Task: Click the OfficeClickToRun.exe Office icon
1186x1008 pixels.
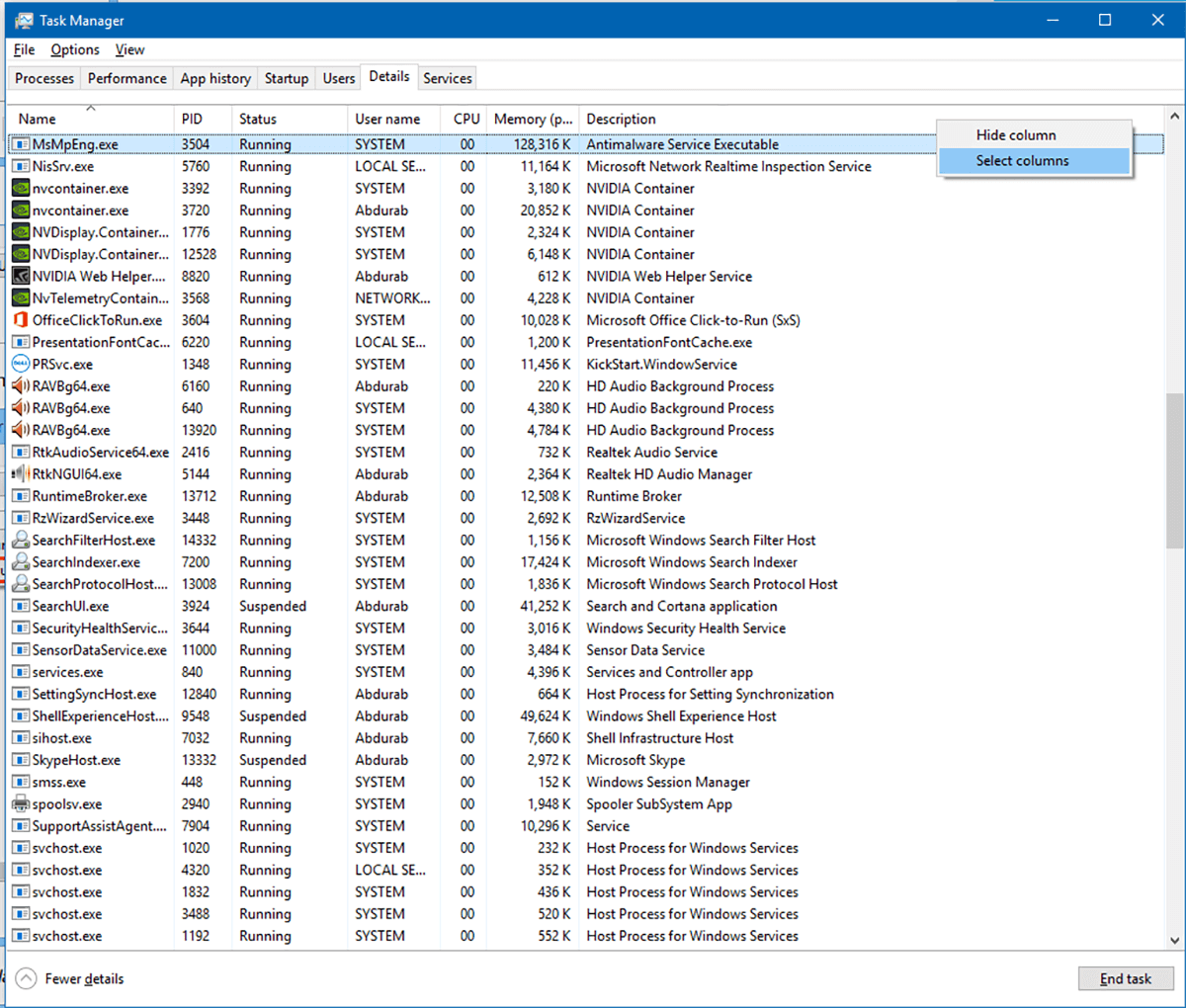Action: coord(20,320)
